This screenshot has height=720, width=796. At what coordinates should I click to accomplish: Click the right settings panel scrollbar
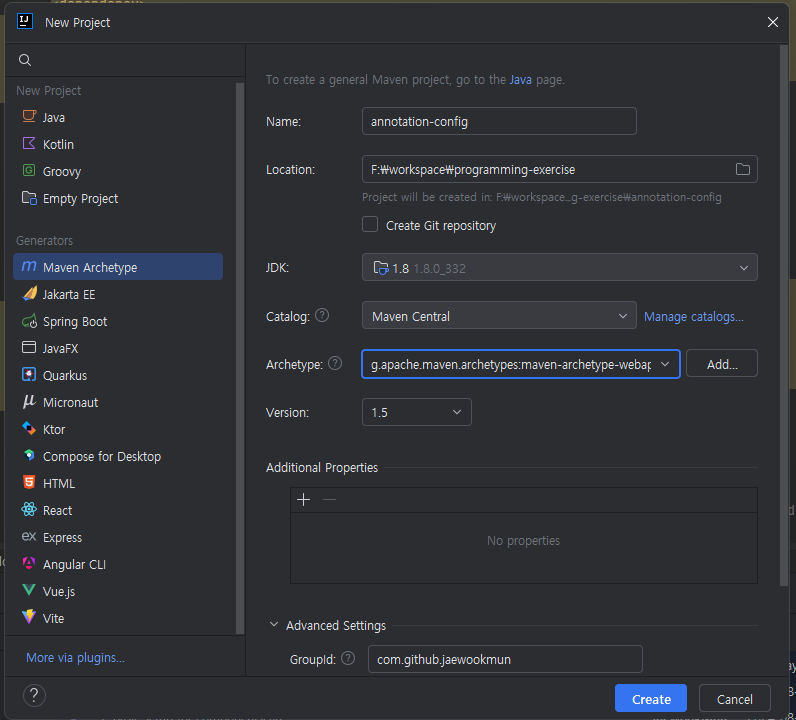[x=784, y=315]
